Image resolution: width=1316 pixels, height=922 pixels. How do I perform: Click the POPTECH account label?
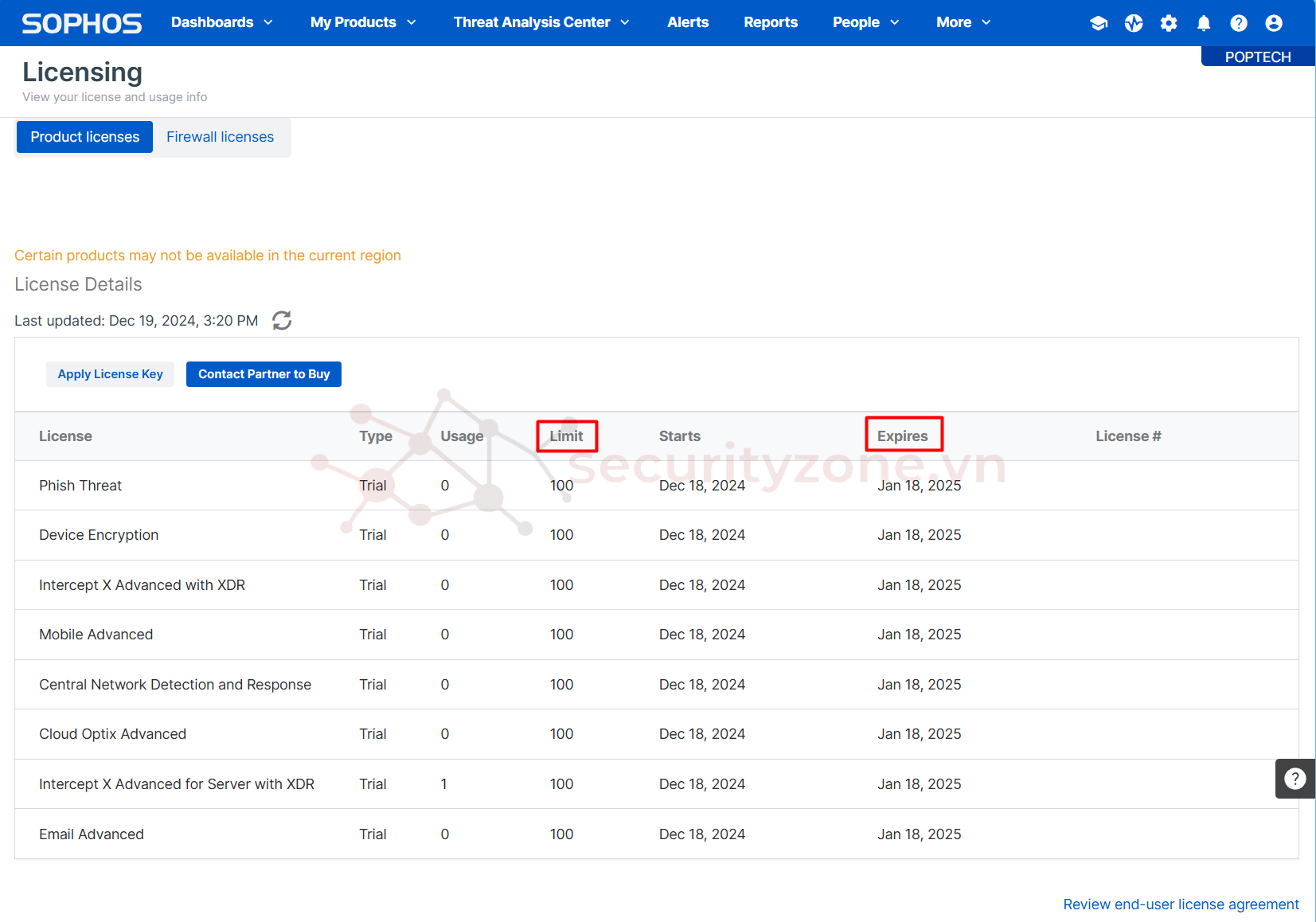point(1258,57)
